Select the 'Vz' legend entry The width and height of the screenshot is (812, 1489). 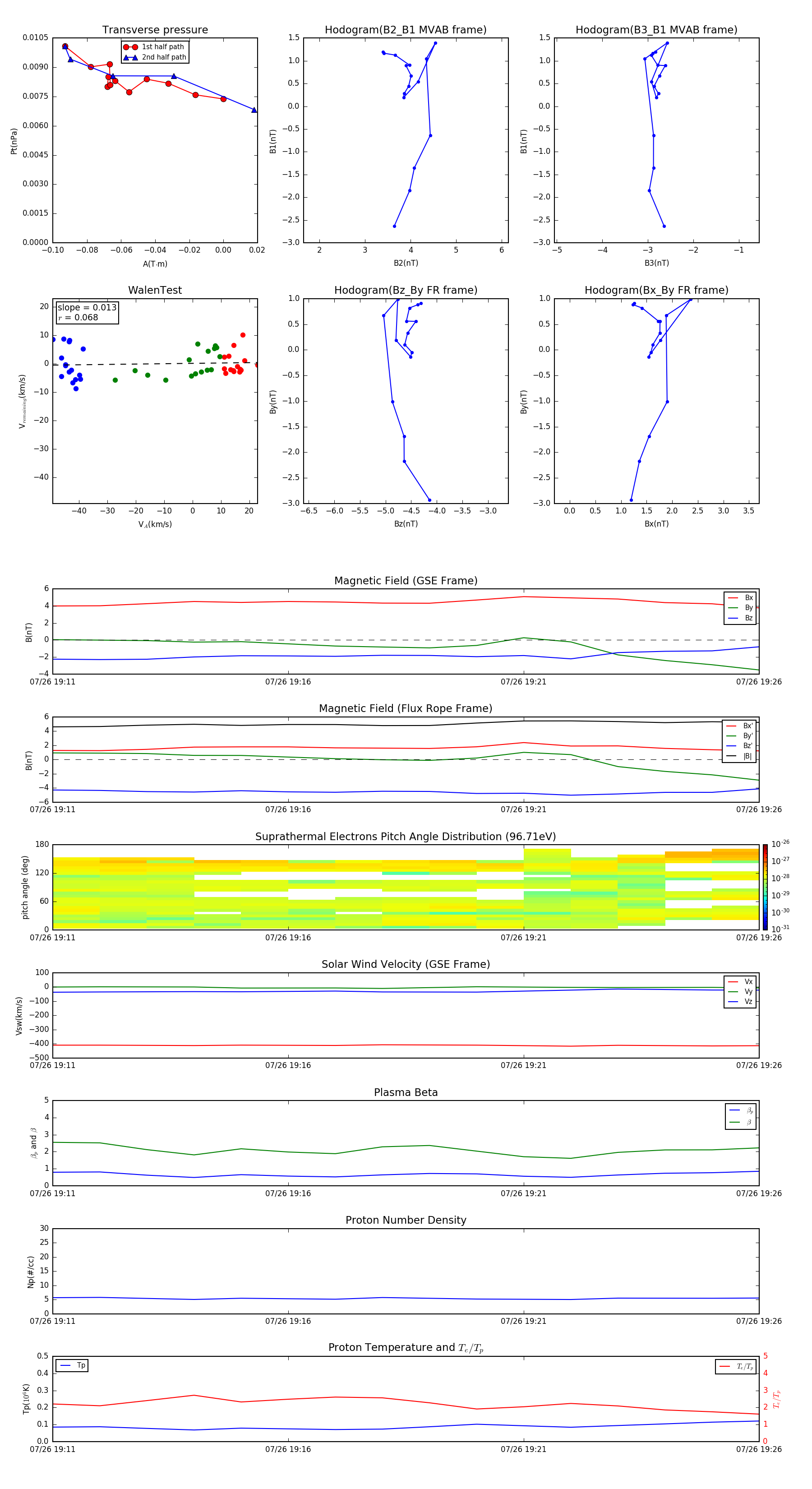pyautogui.click(x=740, y=1002)
